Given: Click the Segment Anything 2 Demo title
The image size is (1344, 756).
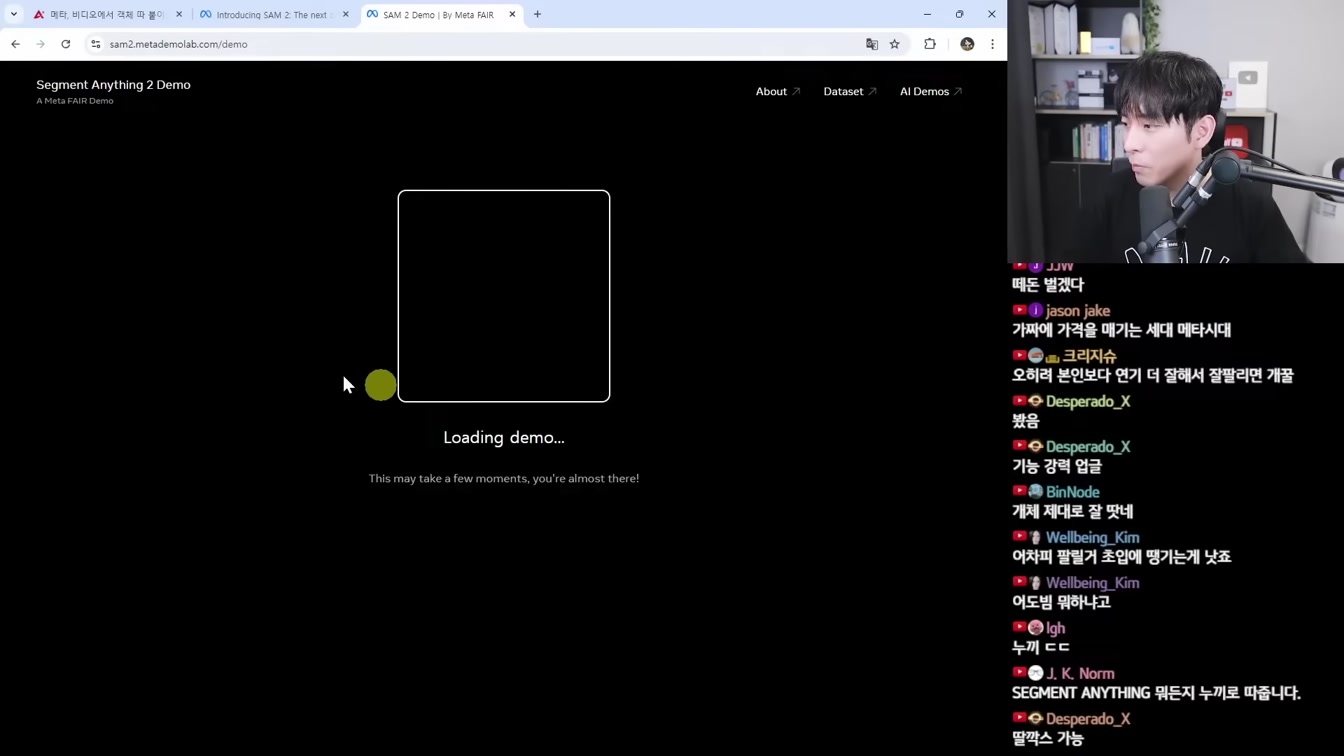Looking at the screenshot, I should (113, 85).
